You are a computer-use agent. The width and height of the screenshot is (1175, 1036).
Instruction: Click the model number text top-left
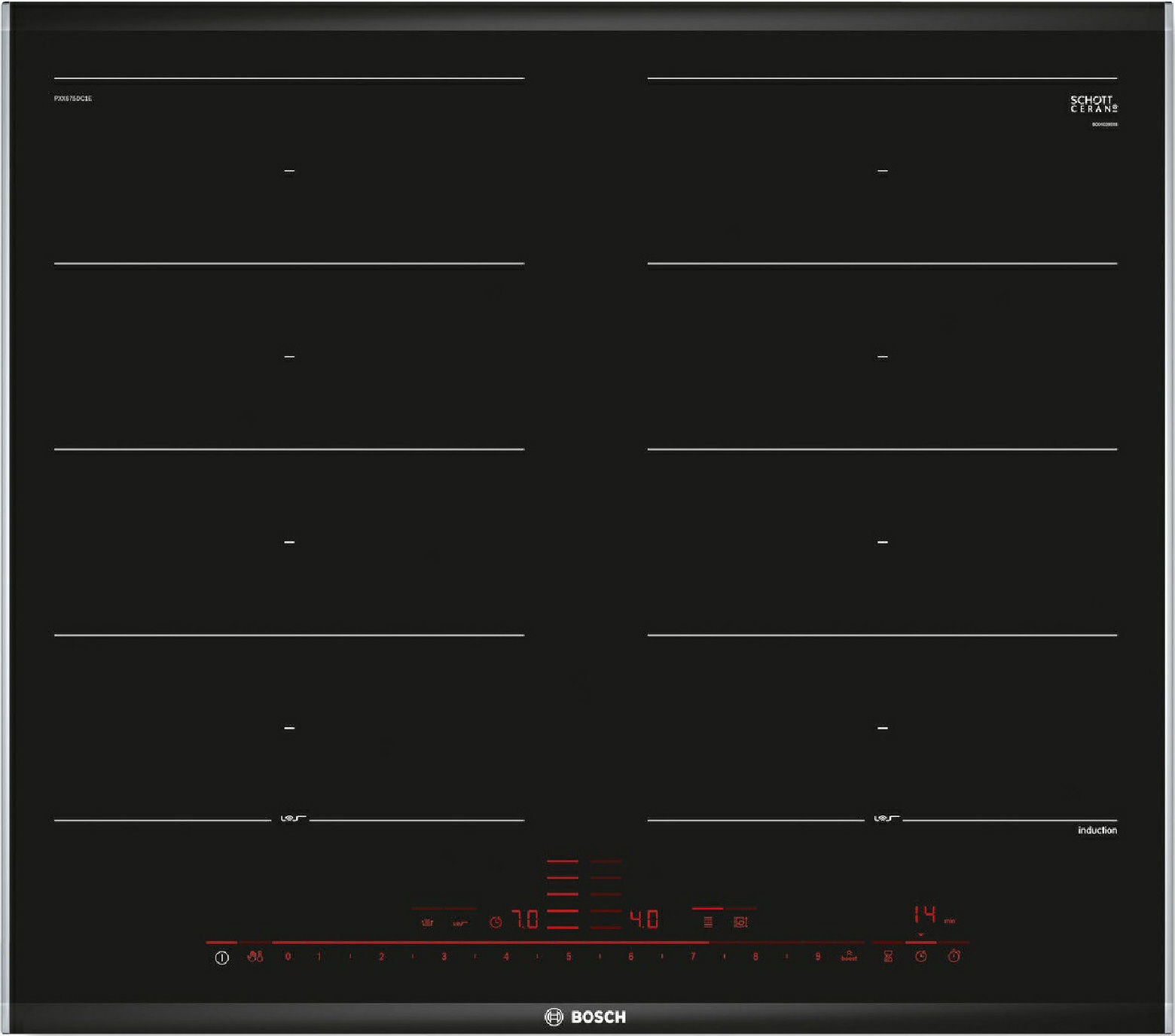pyautogui.click(x=73, y=99)
